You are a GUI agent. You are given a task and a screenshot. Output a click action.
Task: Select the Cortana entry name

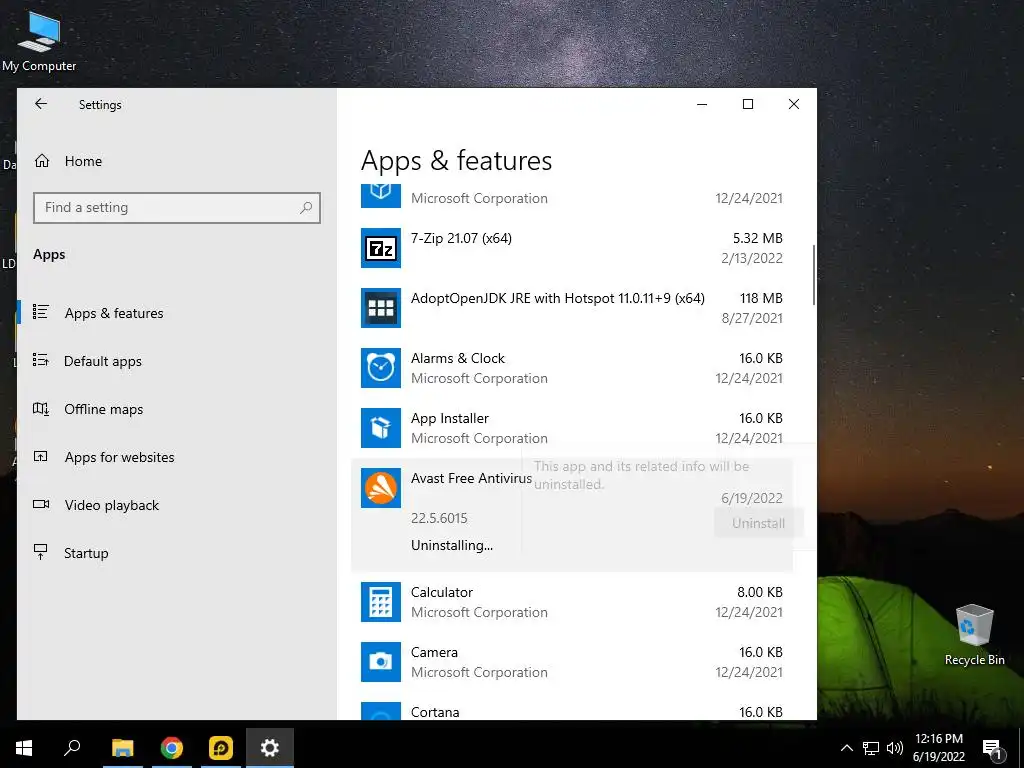click(x=435, y=712)
